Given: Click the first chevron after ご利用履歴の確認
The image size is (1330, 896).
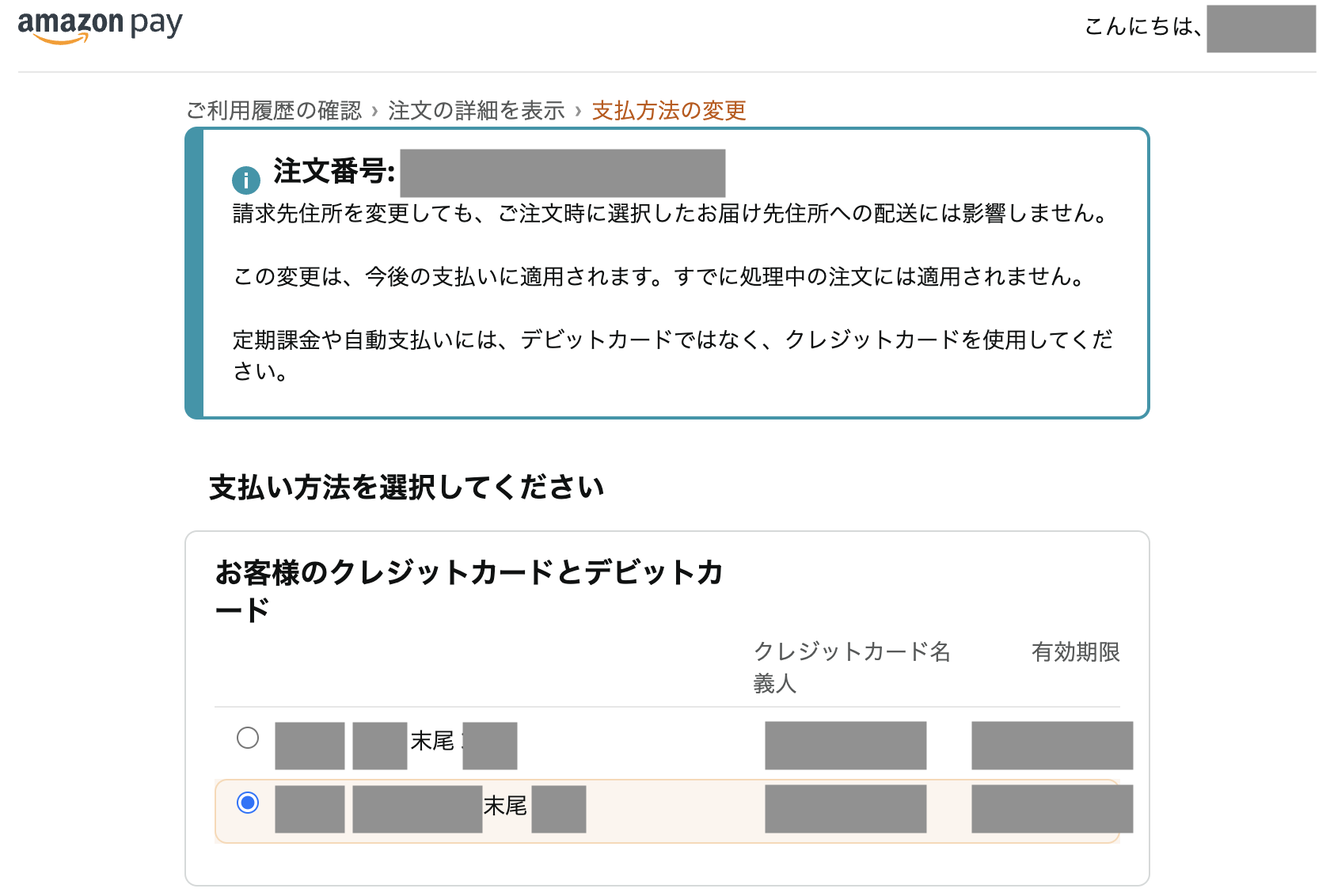Looking at the screenshot, I should pos(374,111).
